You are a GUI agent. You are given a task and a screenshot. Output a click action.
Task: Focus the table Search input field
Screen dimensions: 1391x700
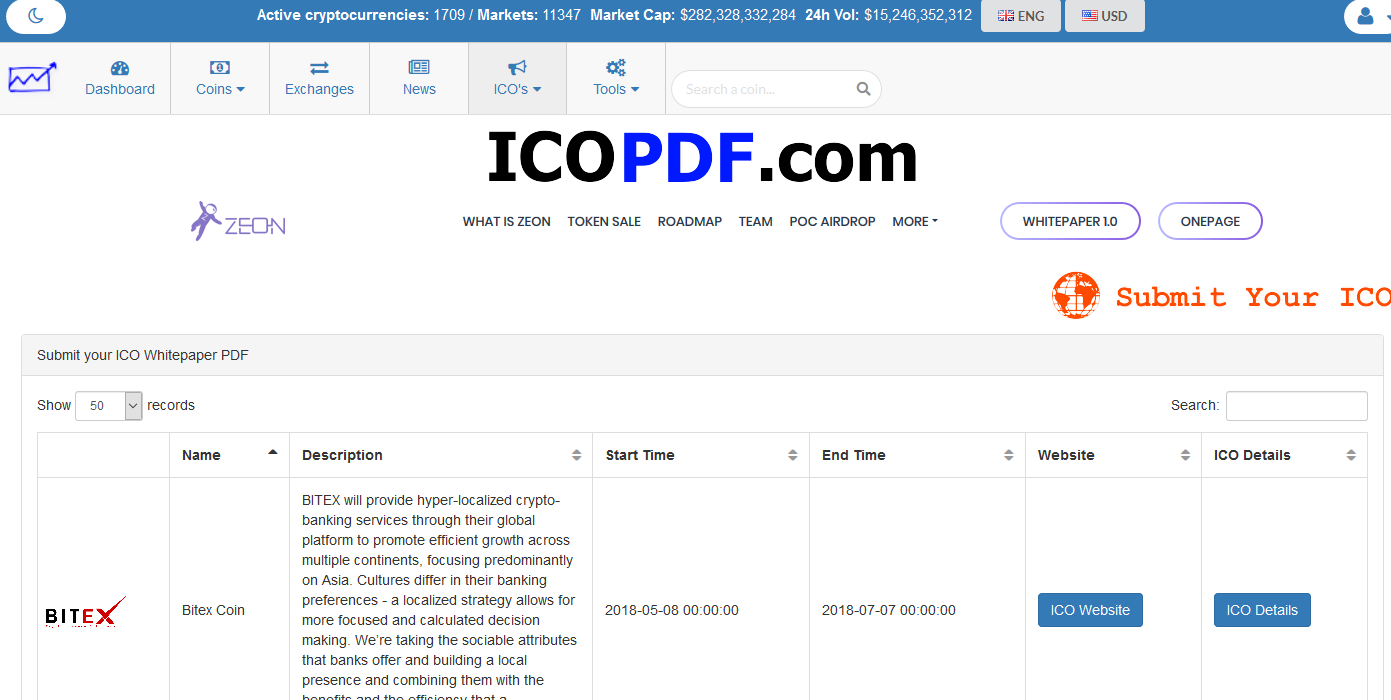tap(1296, 406)
